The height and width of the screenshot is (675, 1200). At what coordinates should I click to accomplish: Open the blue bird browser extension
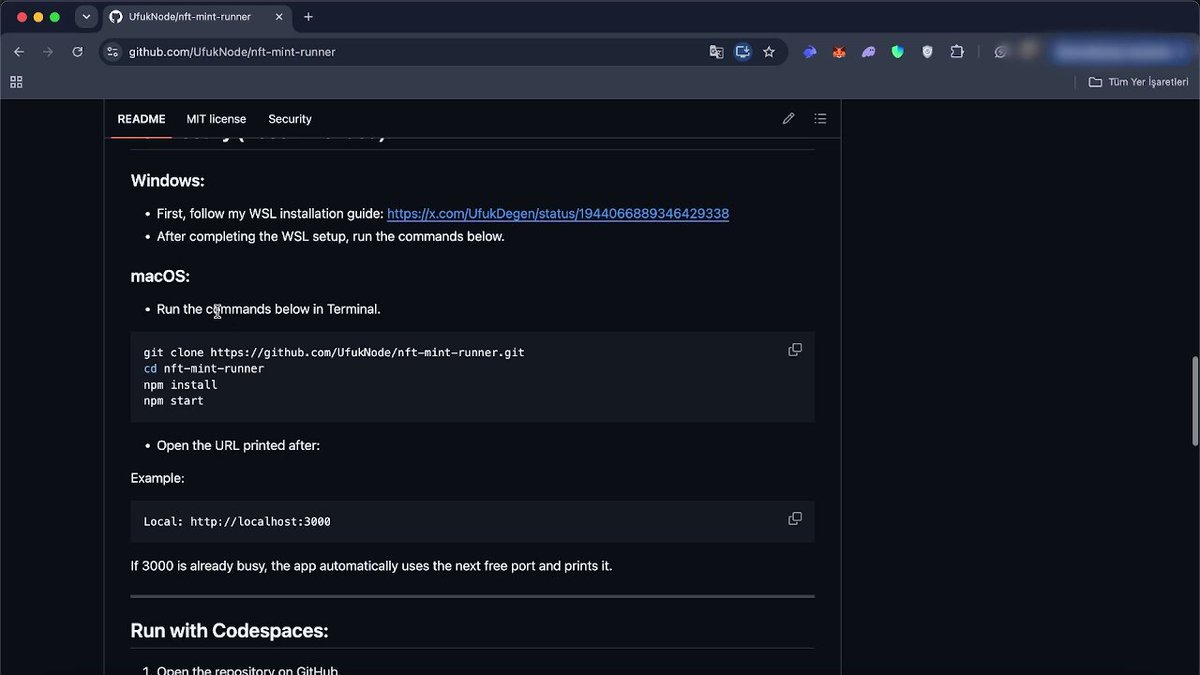click(810, 52)
